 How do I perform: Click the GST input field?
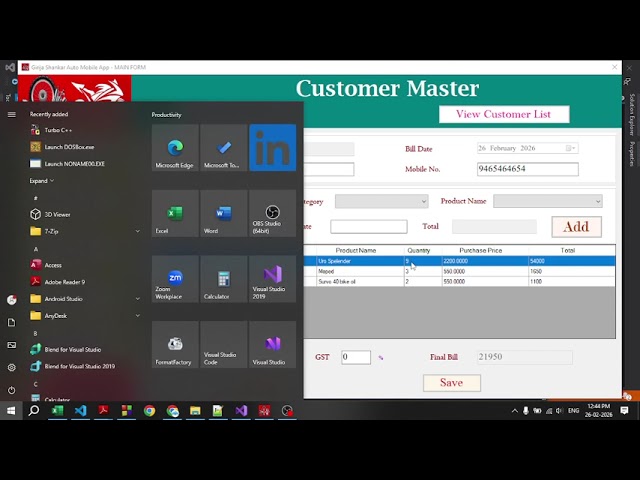[x=356, y=357]
